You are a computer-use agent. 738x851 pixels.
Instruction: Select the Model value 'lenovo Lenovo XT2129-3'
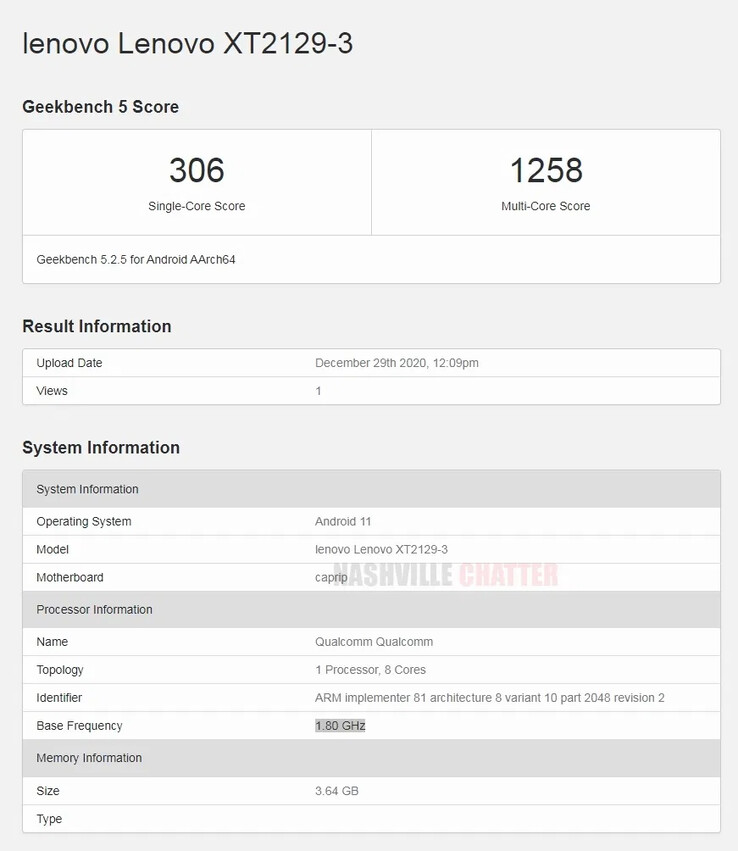pyautogui.click(x=381, y=549)
